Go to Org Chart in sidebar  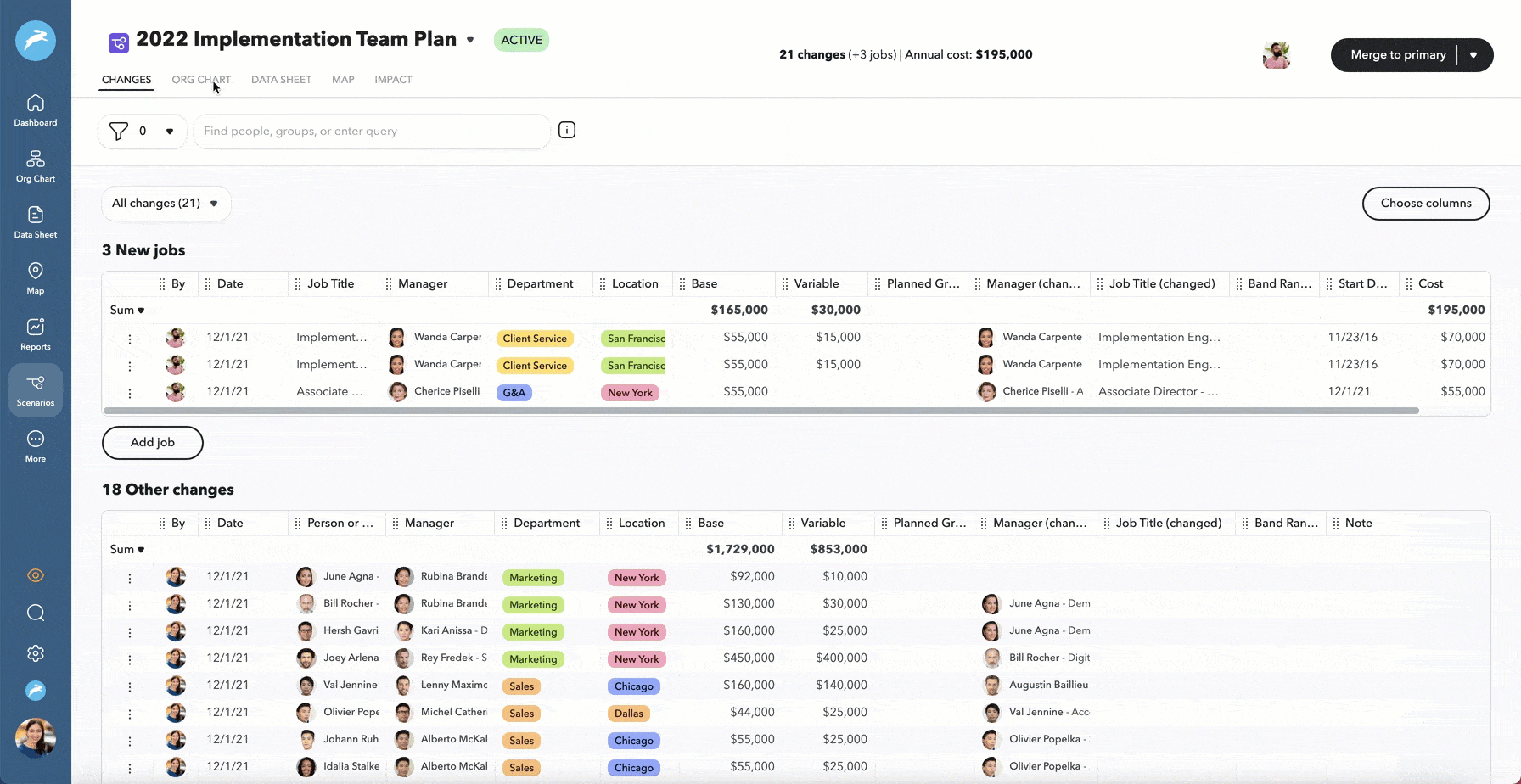tap(35, 166)
